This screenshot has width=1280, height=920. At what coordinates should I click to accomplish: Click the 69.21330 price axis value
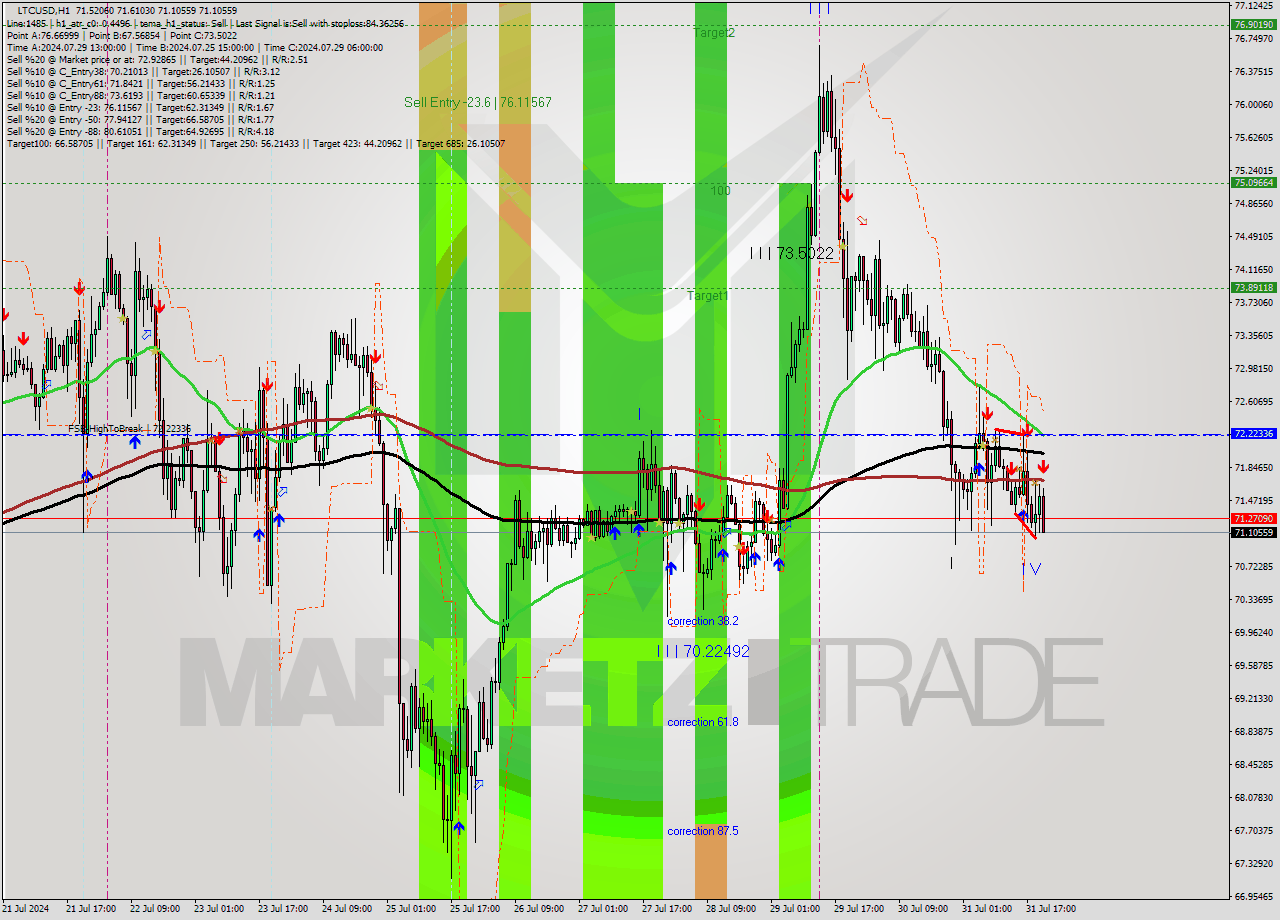pyautogui.click(x=1254, y=699)
